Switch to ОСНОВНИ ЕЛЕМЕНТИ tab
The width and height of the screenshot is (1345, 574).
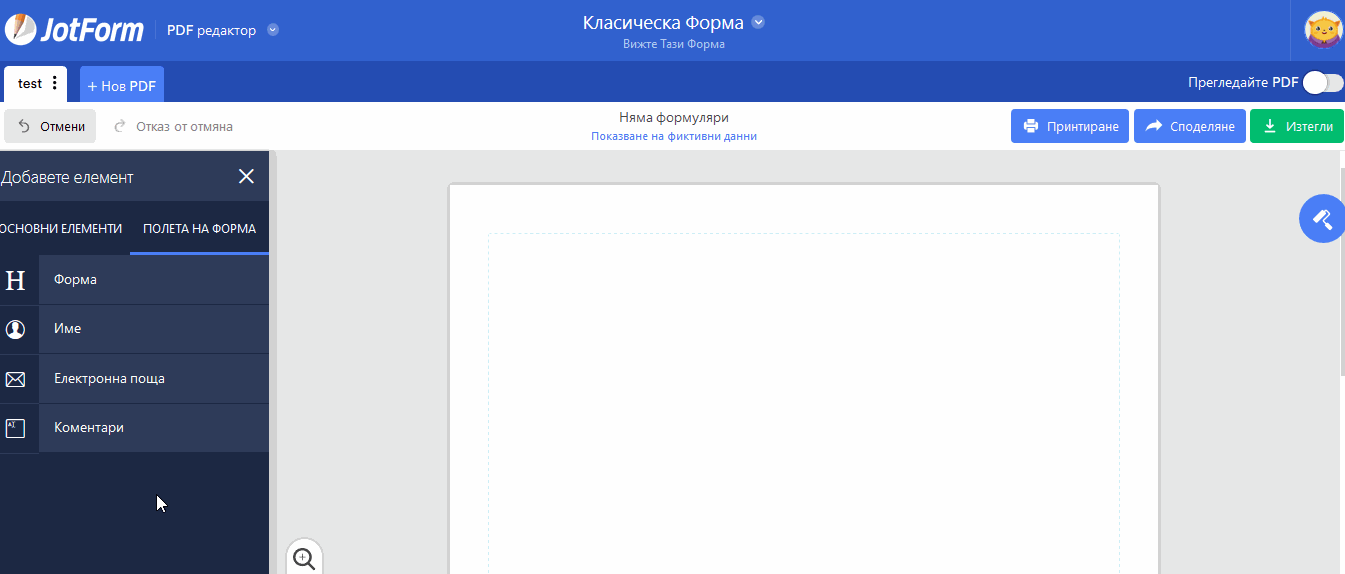click(62, 229)
